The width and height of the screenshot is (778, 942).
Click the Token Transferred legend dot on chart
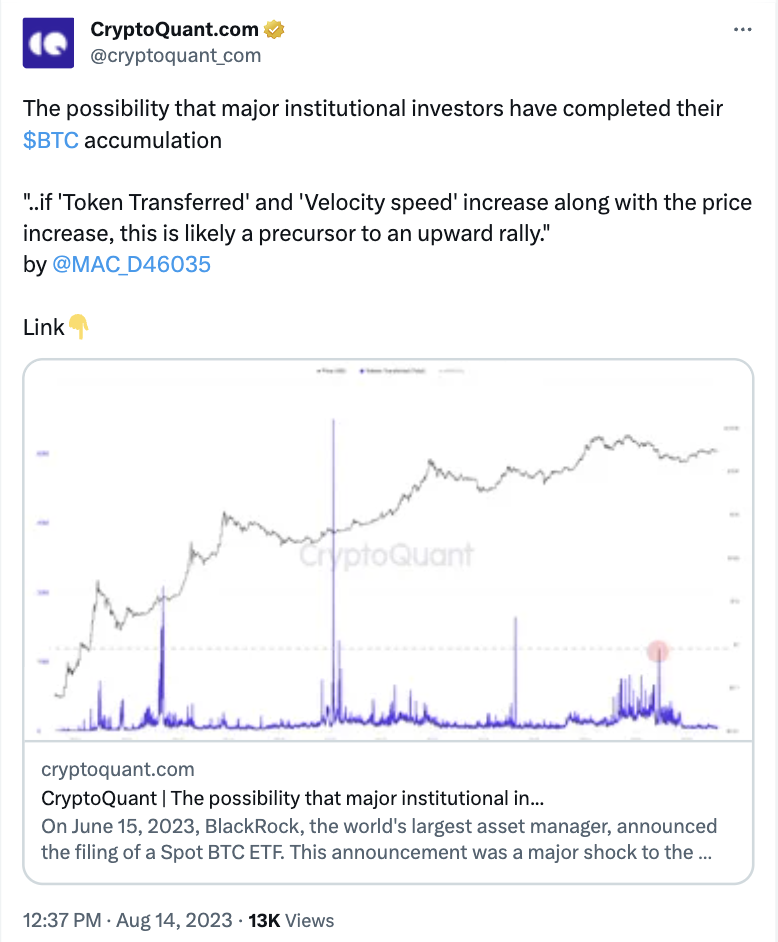pyautogui.click(x=362, y=370)
